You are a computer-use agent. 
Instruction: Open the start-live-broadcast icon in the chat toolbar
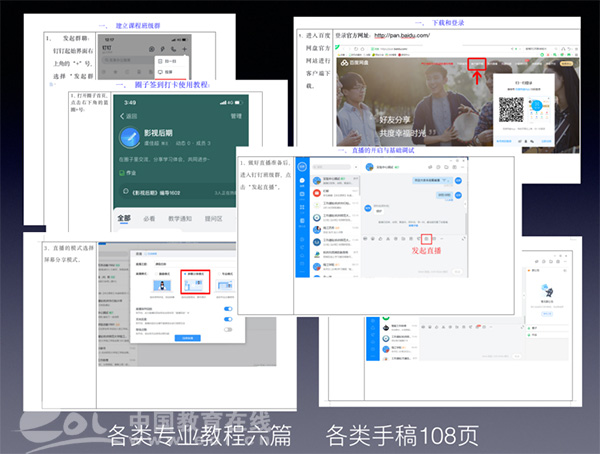[427, 239]
